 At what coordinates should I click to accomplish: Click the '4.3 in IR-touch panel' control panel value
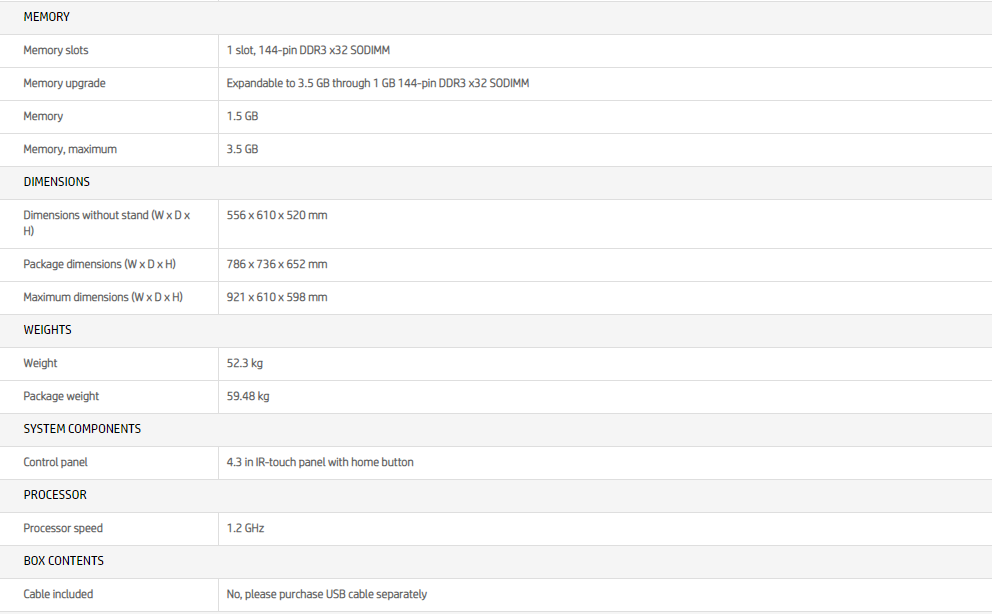click(x=320, y=462)
